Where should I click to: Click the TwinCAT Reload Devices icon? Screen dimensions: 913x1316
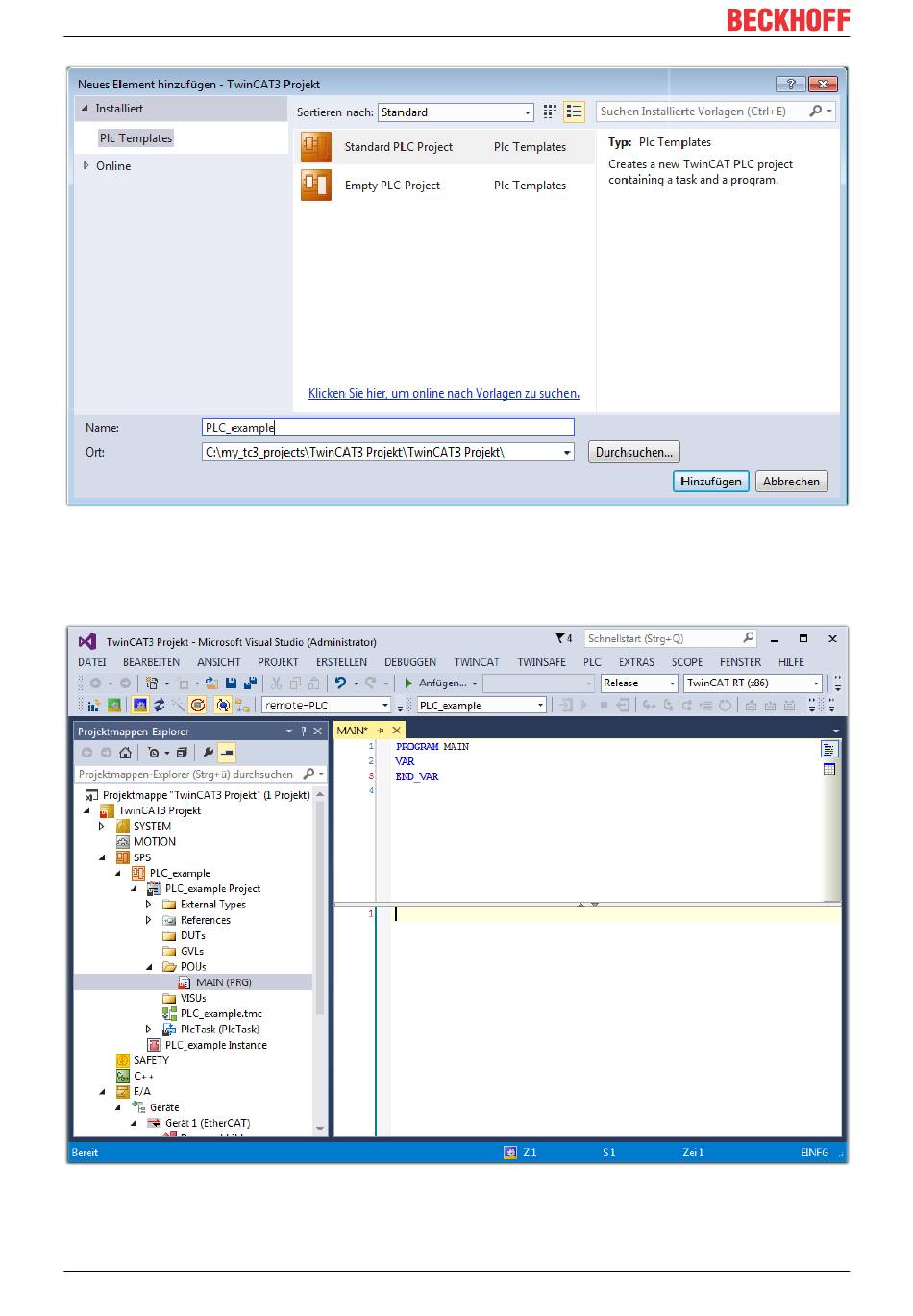[159, 706]
